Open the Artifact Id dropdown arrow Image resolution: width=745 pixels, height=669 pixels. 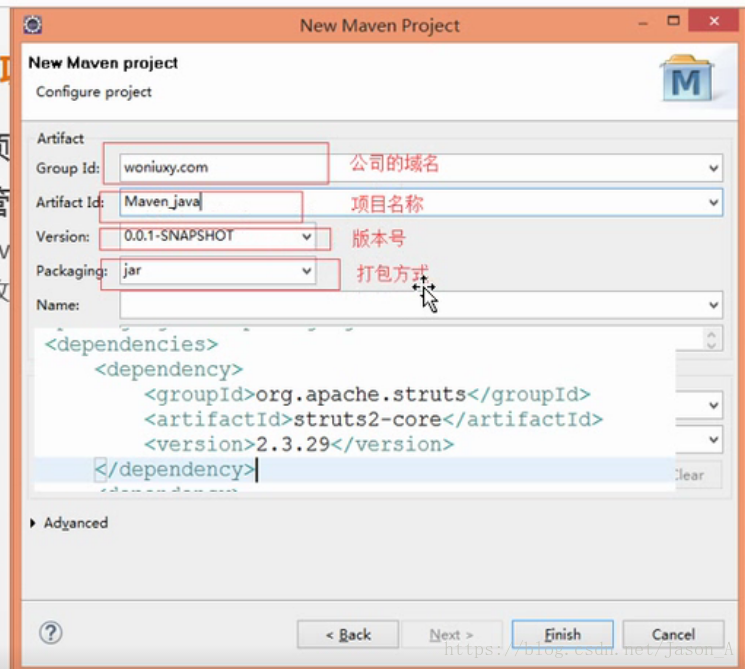(713, 202)
